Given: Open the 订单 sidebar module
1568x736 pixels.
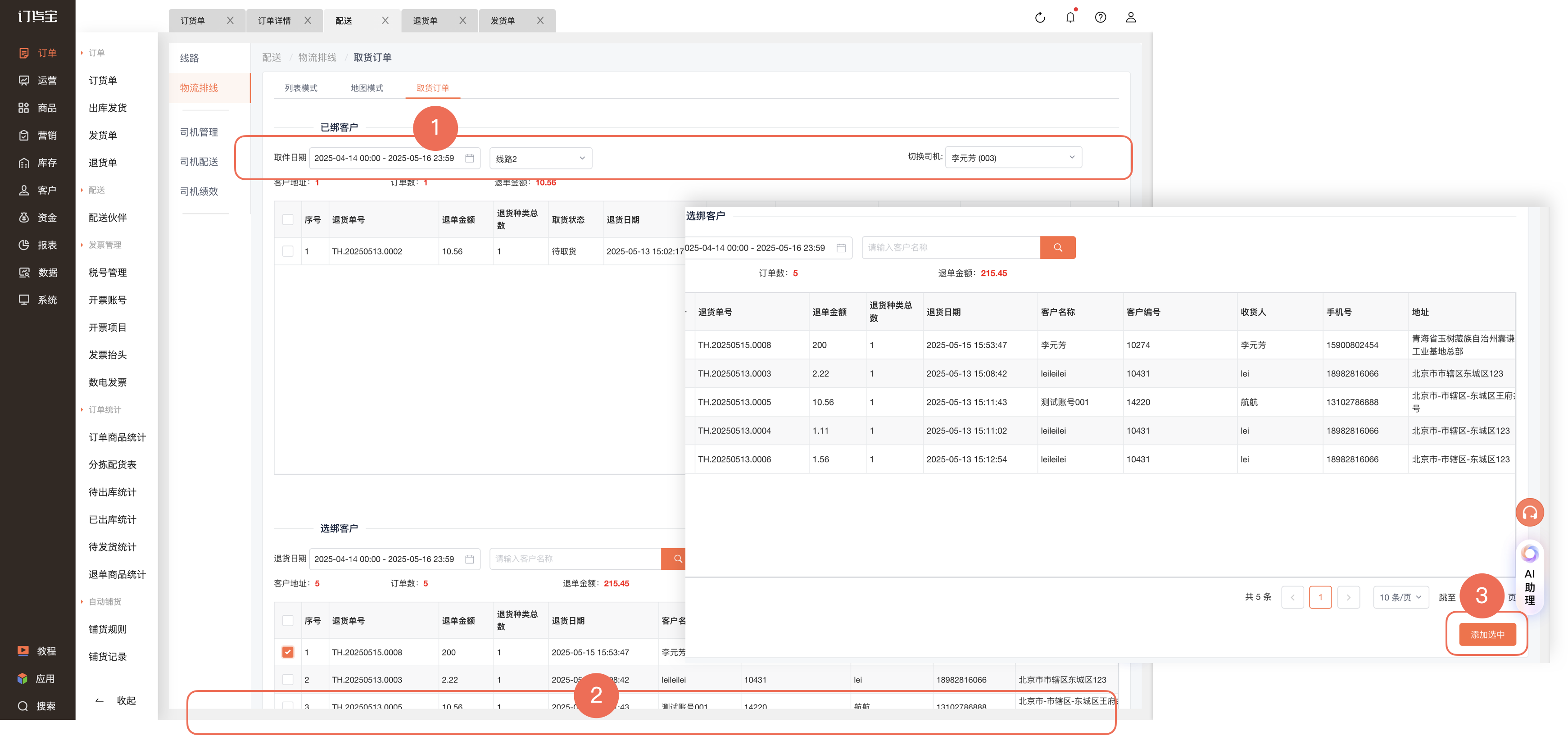Looking at the screenshot, I should click(x=38, y=53).
